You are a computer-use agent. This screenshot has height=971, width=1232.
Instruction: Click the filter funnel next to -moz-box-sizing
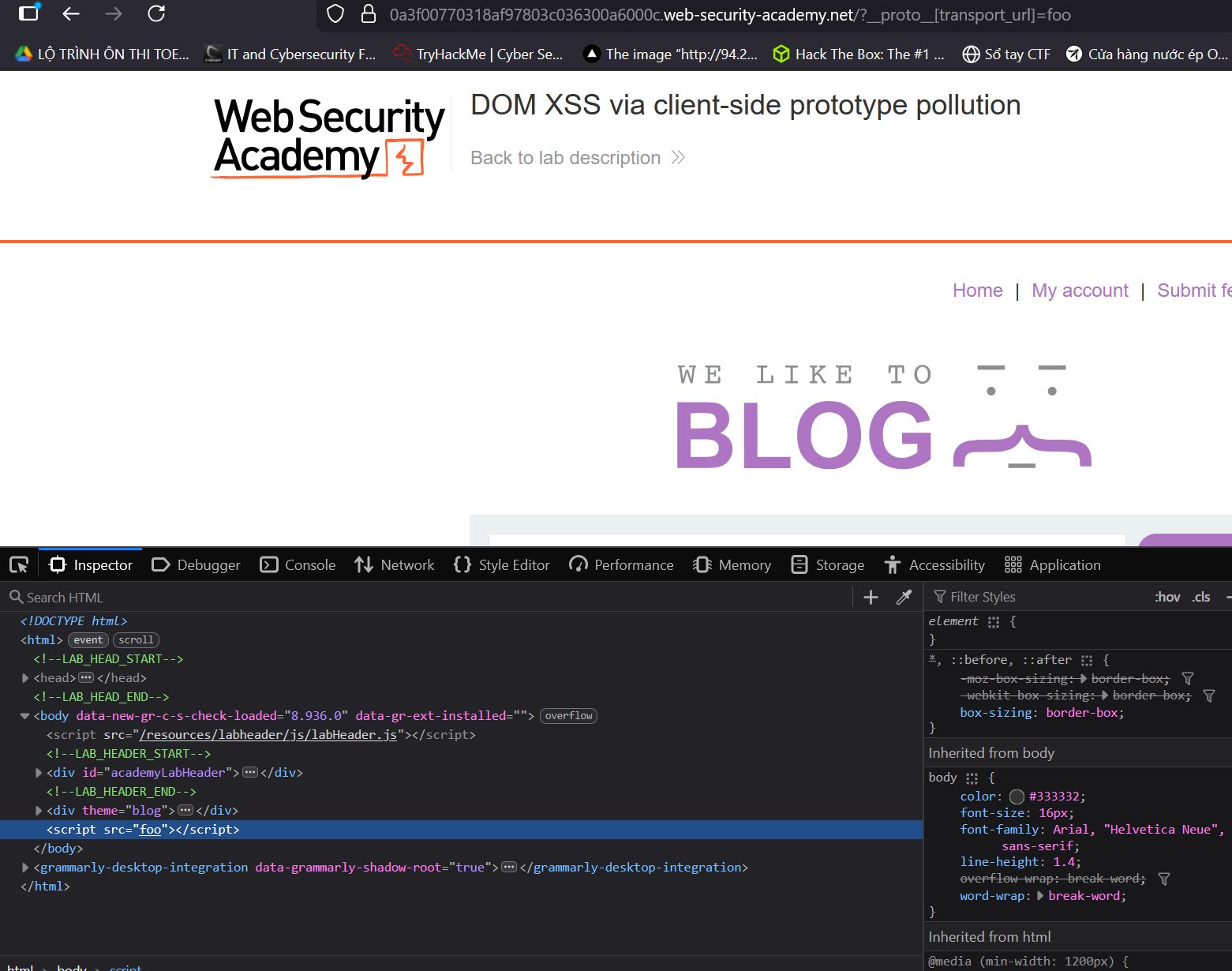1188,679
